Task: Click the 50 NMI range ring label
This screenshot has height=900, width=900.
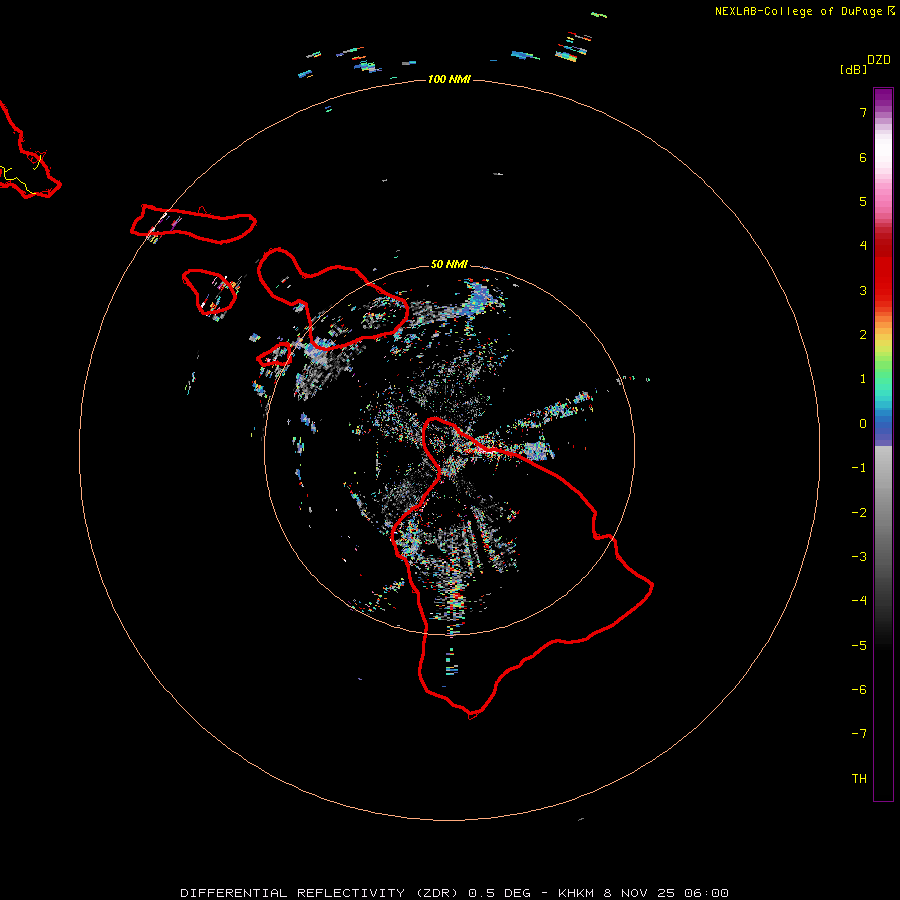Action: coord(449,264)
